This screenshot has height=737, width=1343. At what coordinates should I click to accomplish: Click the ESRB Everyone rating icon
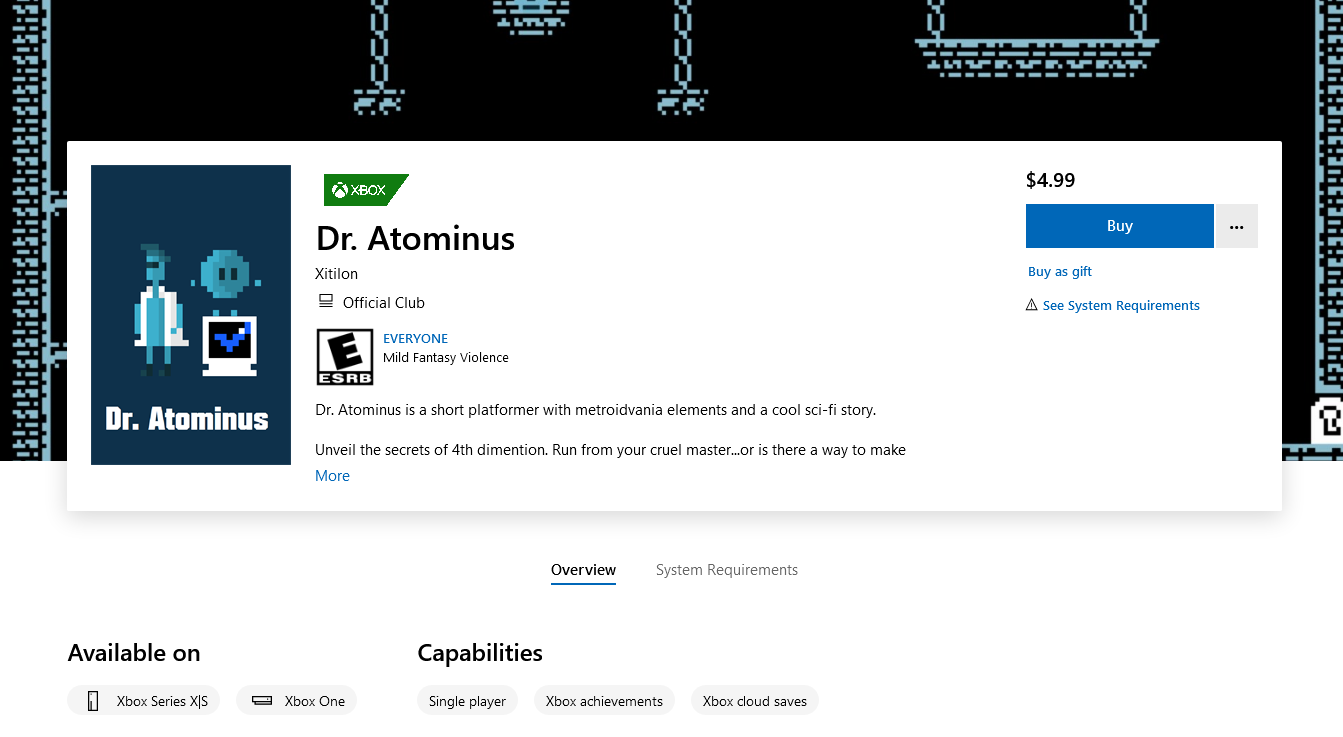click(345, 357)
